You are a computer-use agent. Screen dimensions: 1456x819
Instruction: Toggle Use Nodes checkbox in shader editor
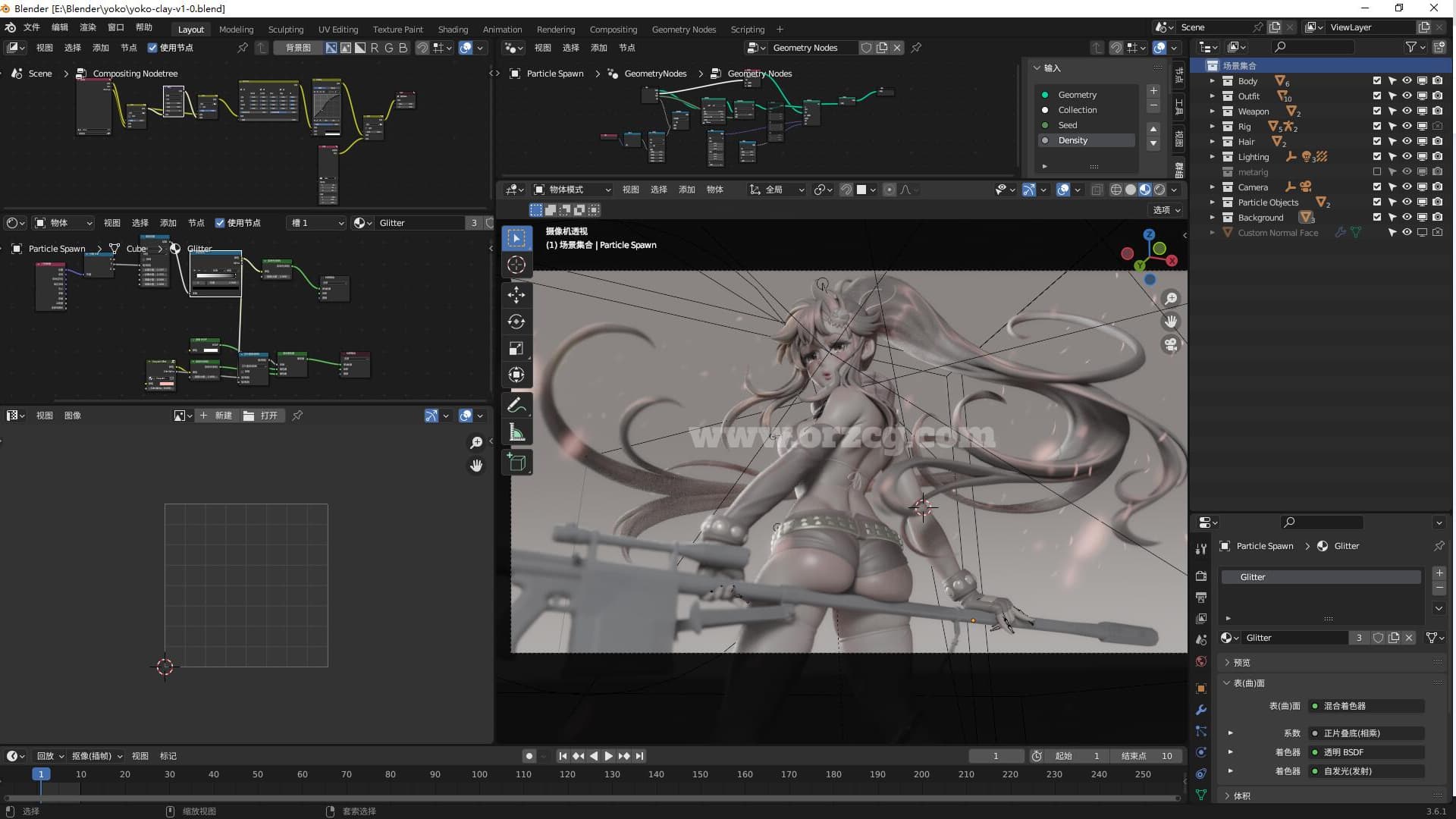(x=220, y=223)
